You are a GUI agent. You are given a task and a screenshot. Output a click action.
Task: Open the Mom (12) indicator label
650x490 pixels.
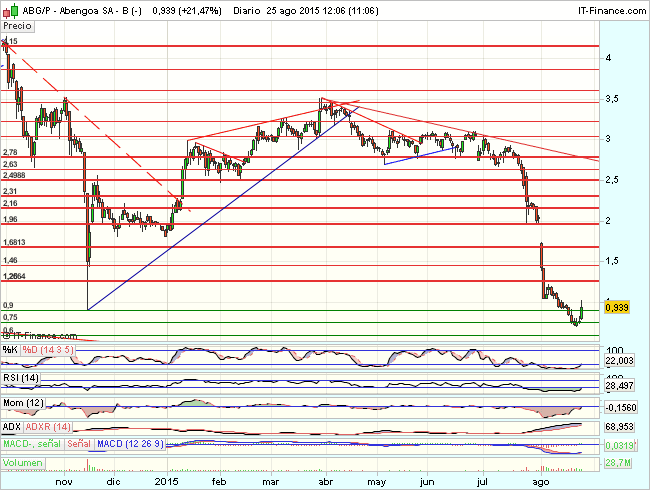pyautogui.click(x=24, y=403)
